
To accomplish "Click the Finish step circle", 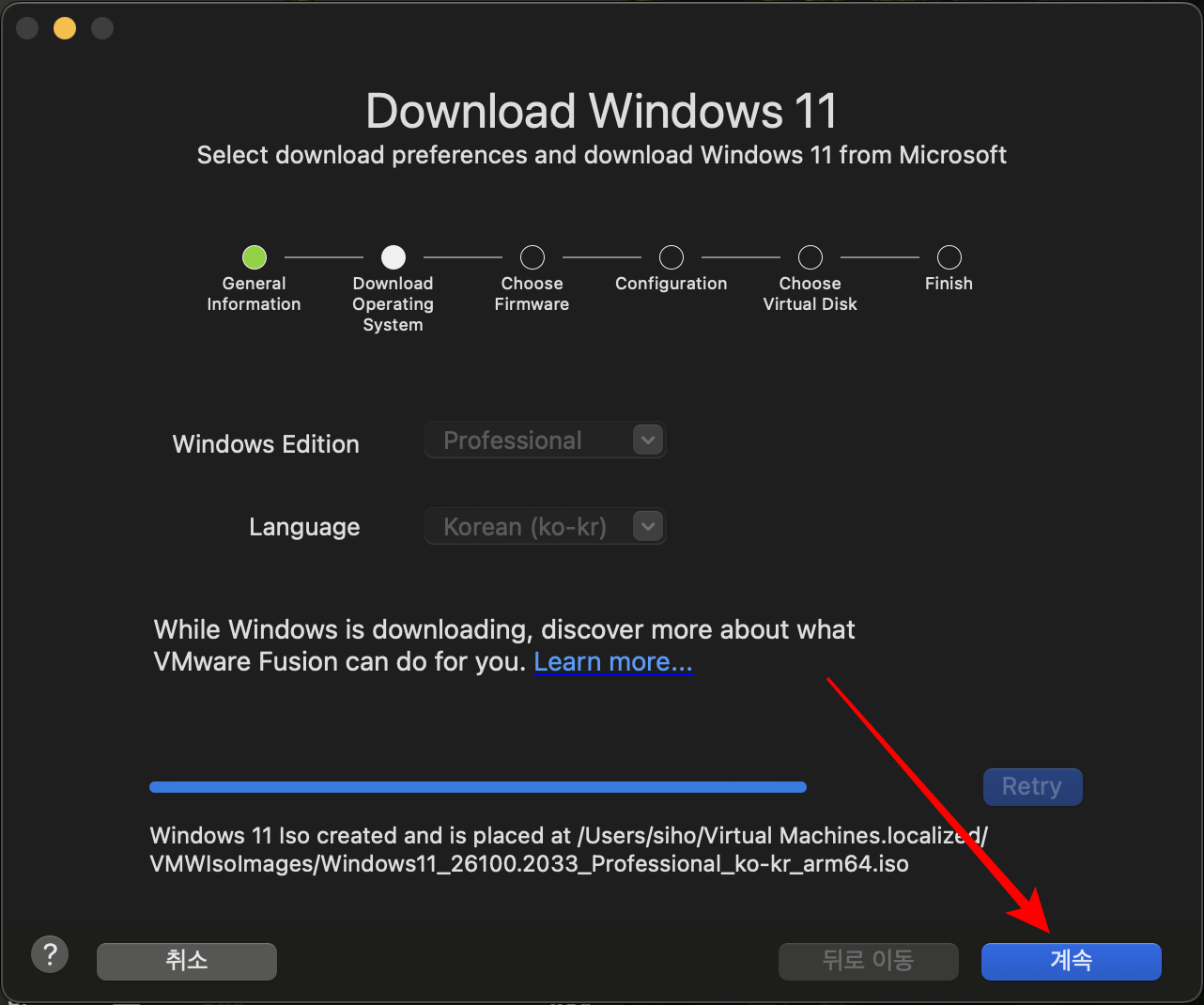I will pos(949,256).
